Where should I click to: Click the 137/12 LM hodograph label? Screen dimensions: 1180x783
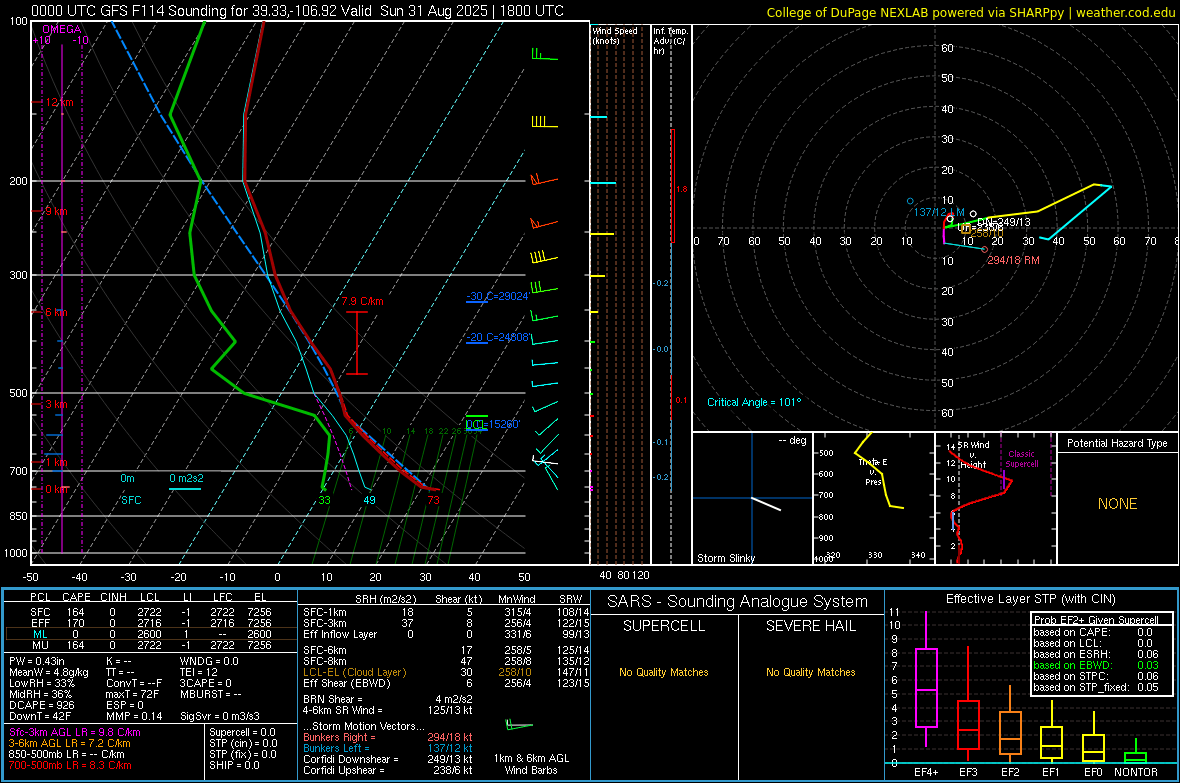tap(939, 212)
